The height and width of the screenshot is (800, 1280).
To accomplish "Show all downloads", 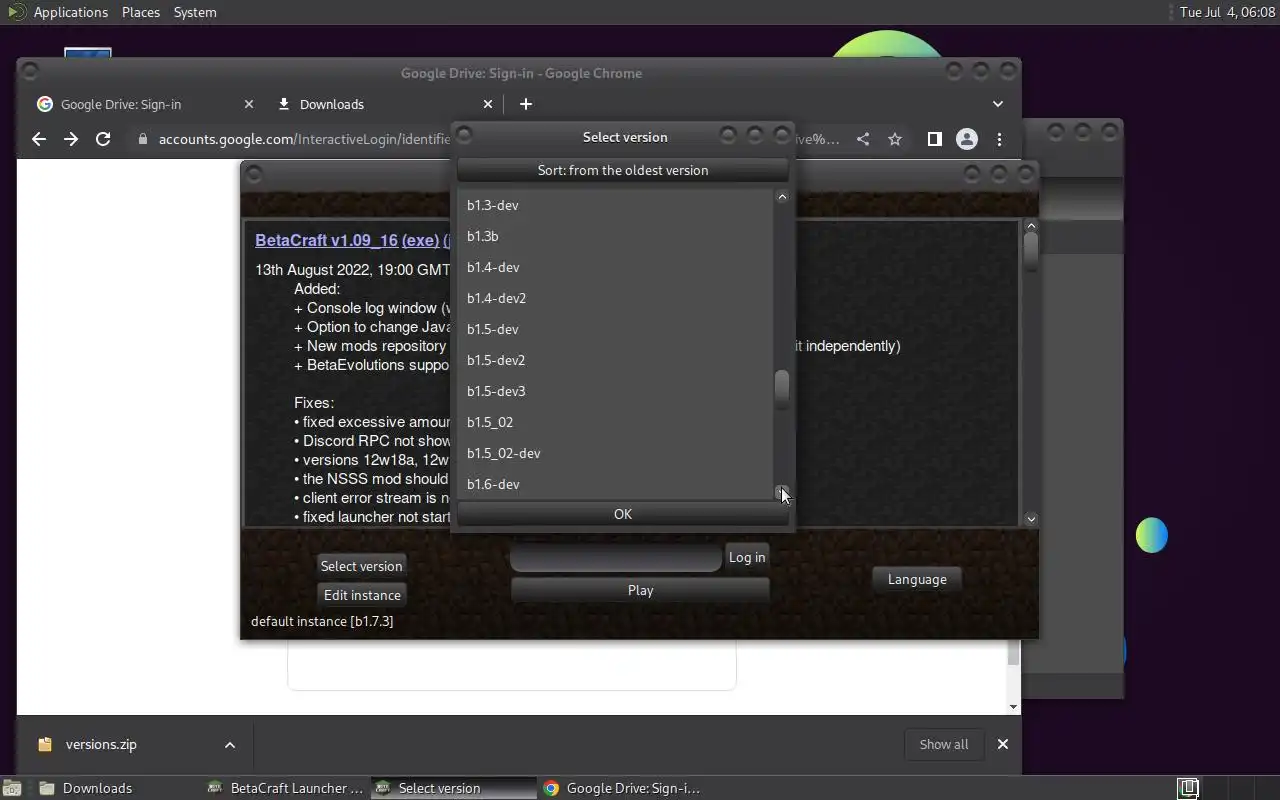I will [944, 744].
